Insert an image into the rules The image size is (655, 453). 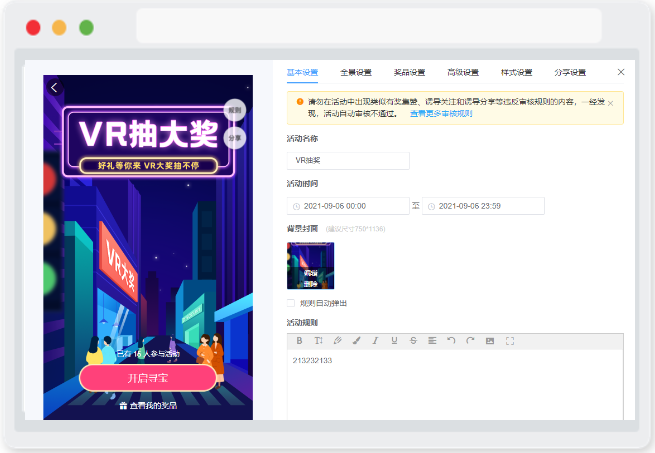click(490, 341)
